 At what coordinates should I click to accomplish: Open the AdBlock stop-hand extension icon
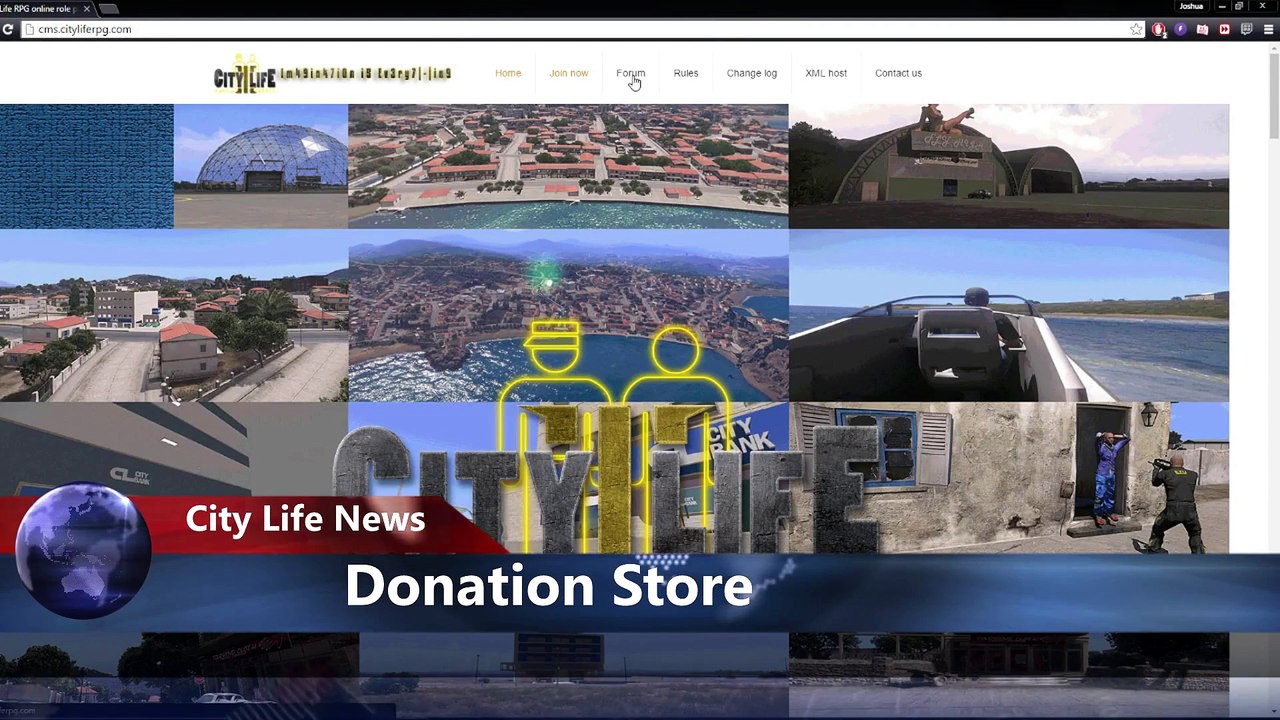click(x=1159, y=29)
